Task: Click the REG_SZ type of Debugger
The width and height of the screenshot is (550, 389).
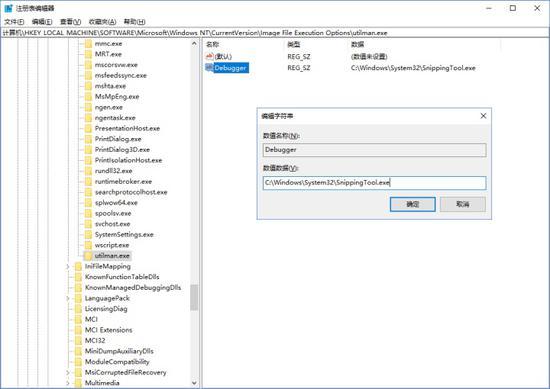Action: pos(299,68)
